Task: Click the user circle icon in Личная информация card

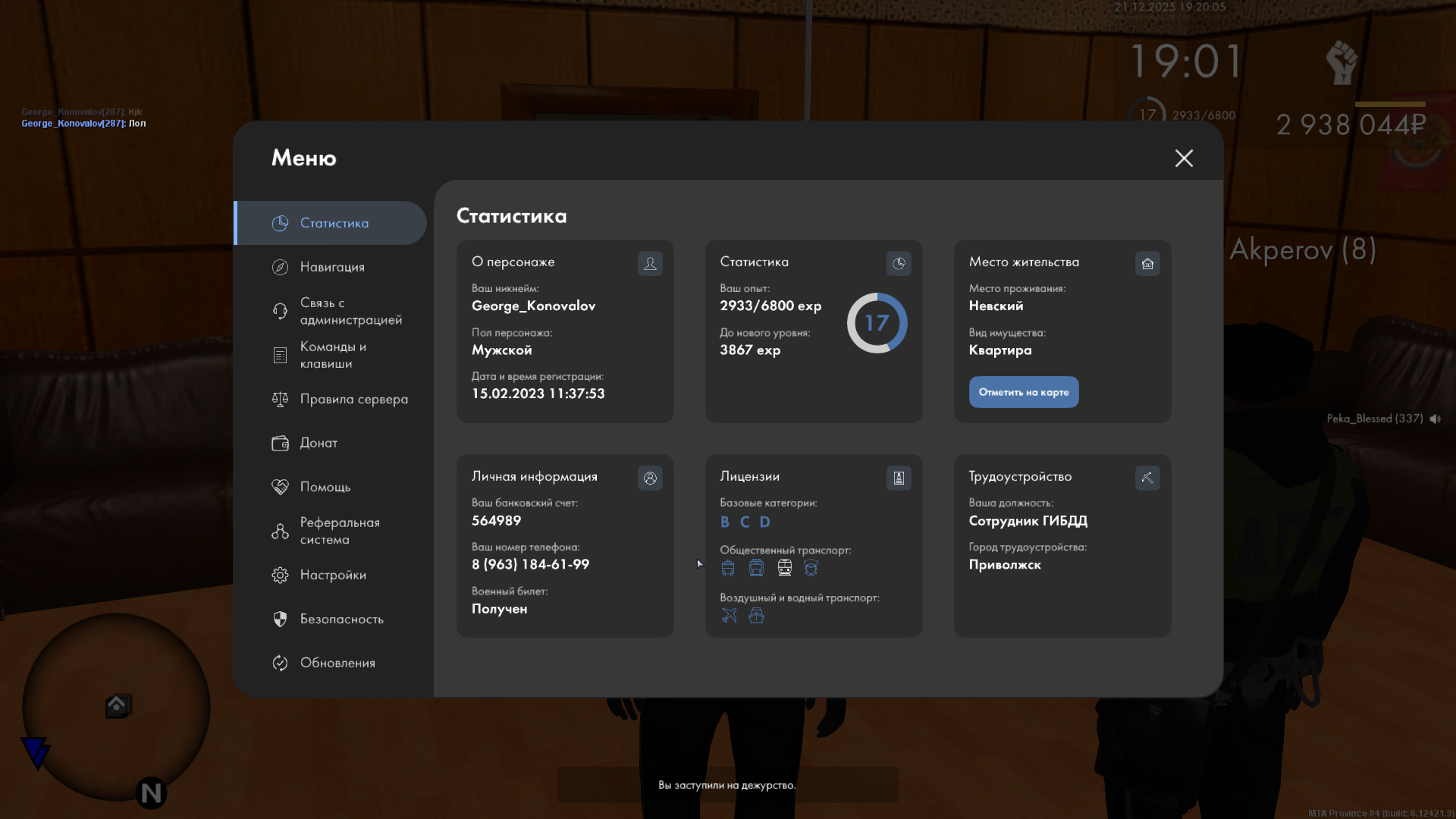Action: 650,478
